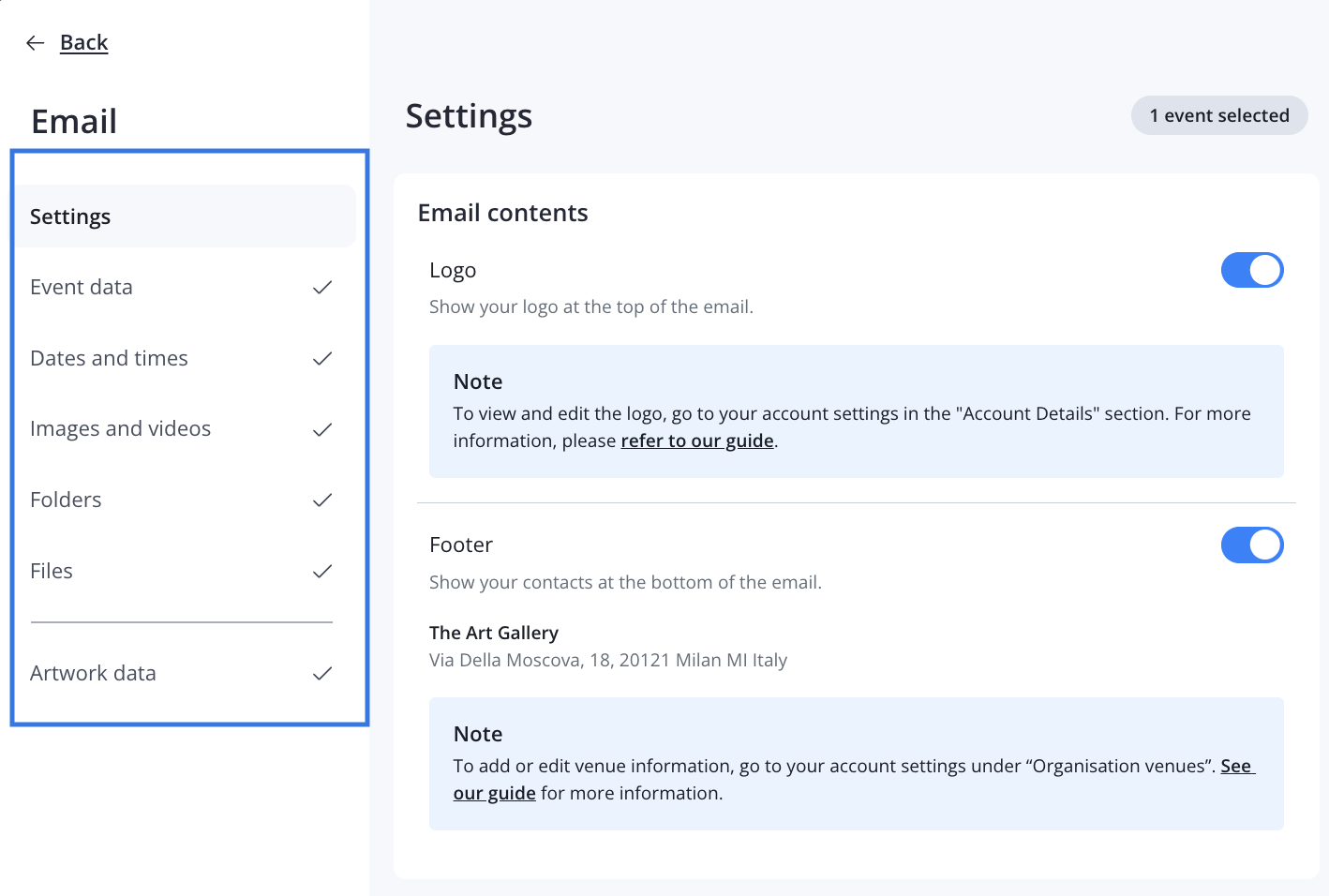Image resolution: width=1329 pixels, height=896 pixels.
Task: Click the checkmark next to Folders
Action: pos(322,500)
